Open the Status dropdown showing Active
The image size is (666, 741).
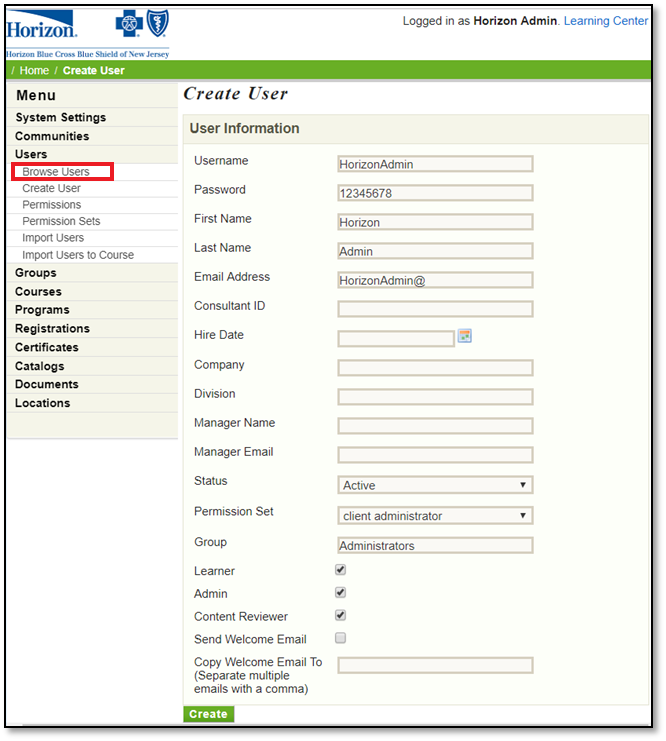pos(435,485)
